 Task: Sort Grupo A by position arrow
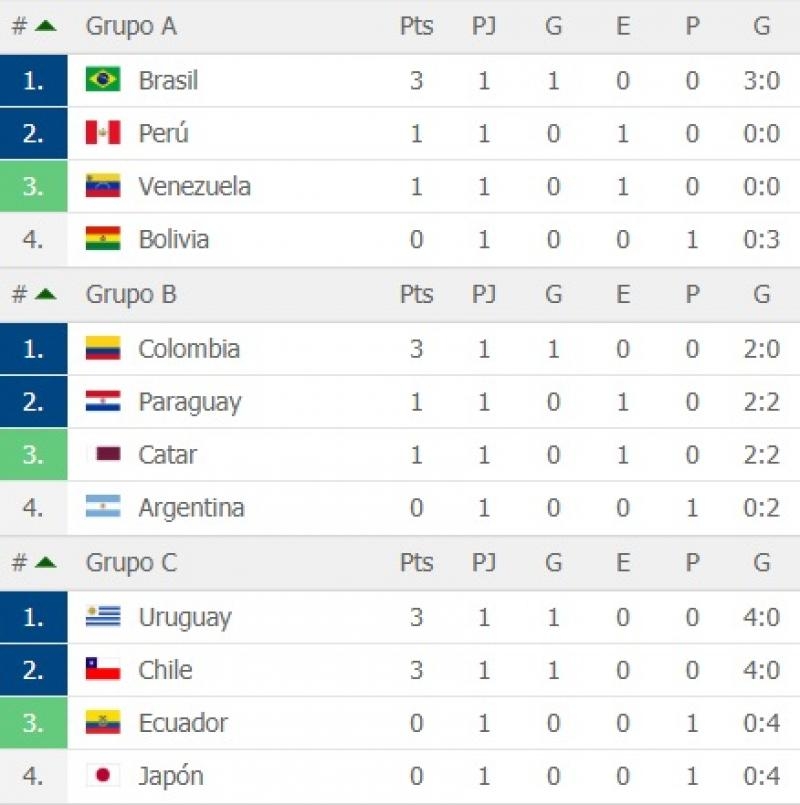(x=45, y=26)
